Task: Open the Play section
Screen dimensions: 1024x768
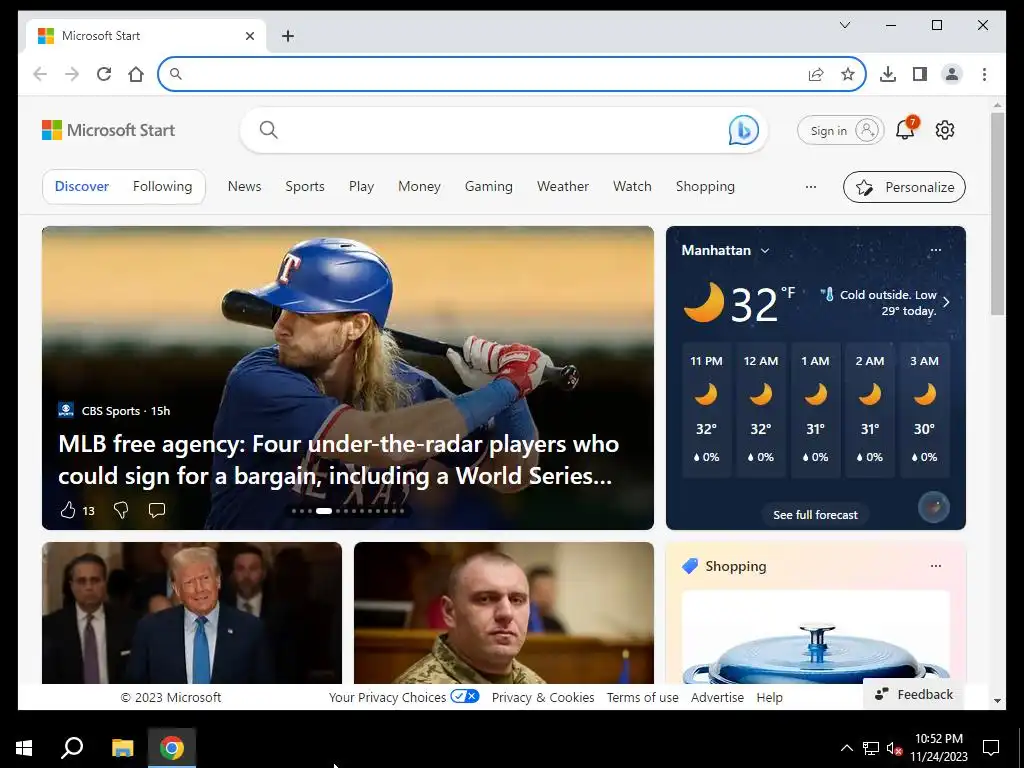Action: 361,187
